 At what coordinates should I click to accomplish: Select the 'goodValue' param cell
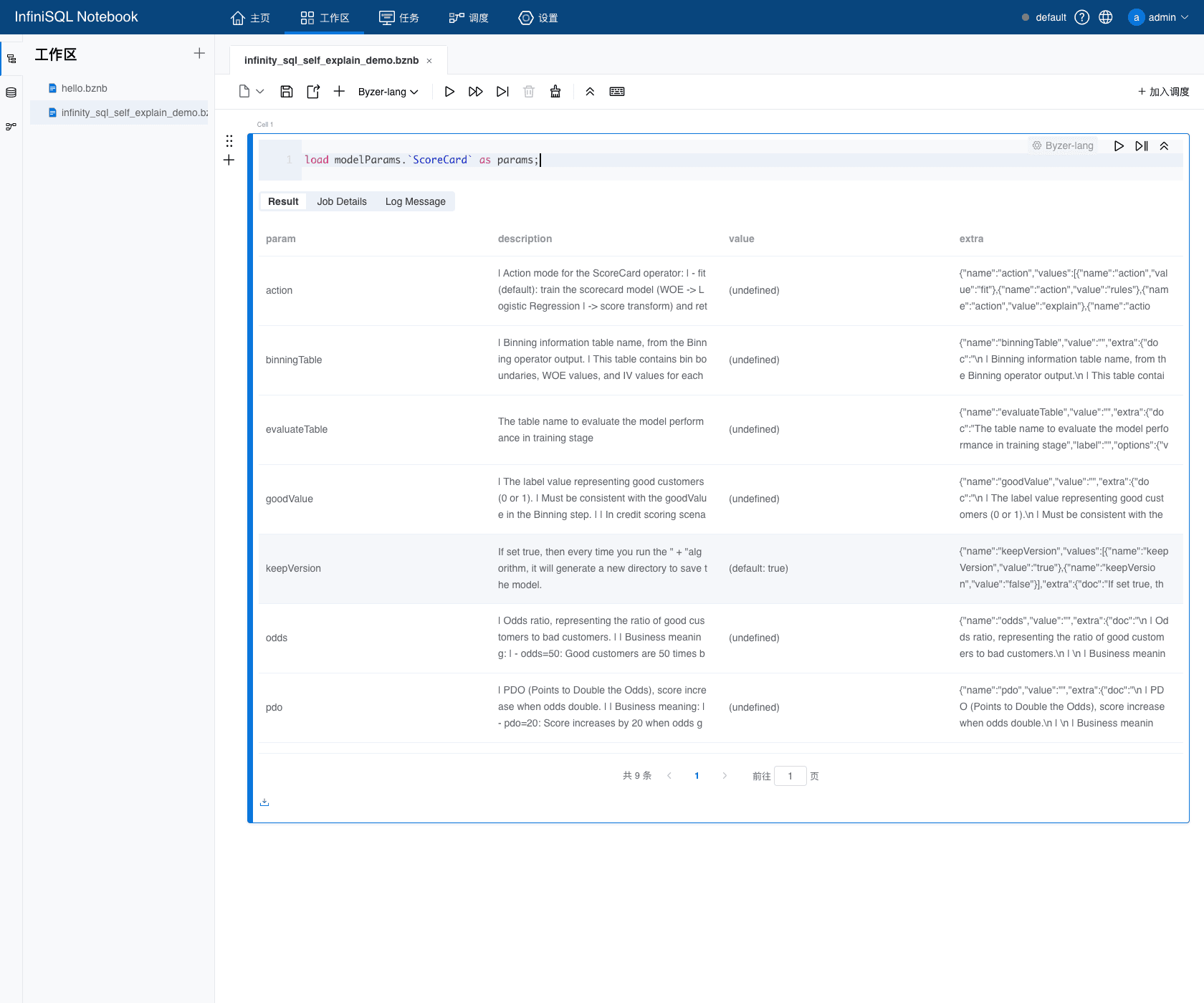[x=290, y=499]
